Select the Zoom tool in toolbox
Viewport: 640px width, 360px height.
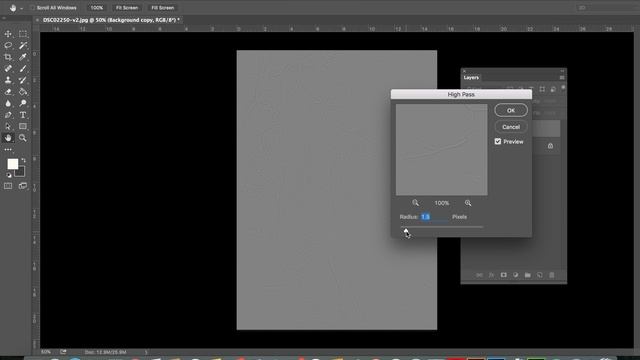coord(23,138)
